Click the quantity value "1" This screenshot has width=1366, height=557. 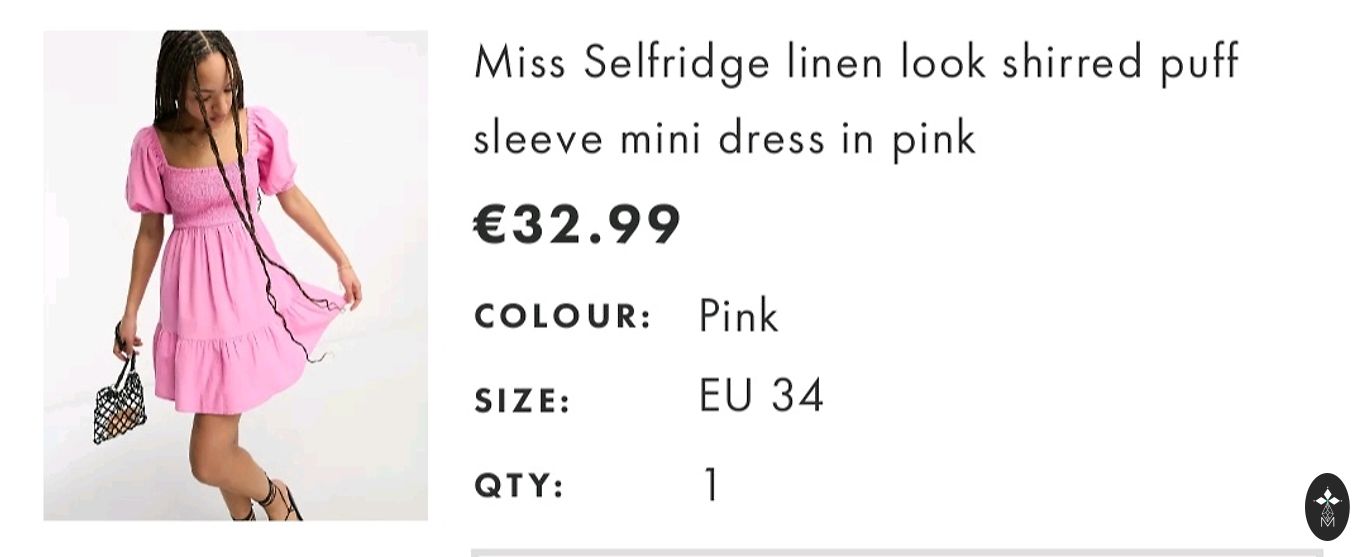point(711,486)
